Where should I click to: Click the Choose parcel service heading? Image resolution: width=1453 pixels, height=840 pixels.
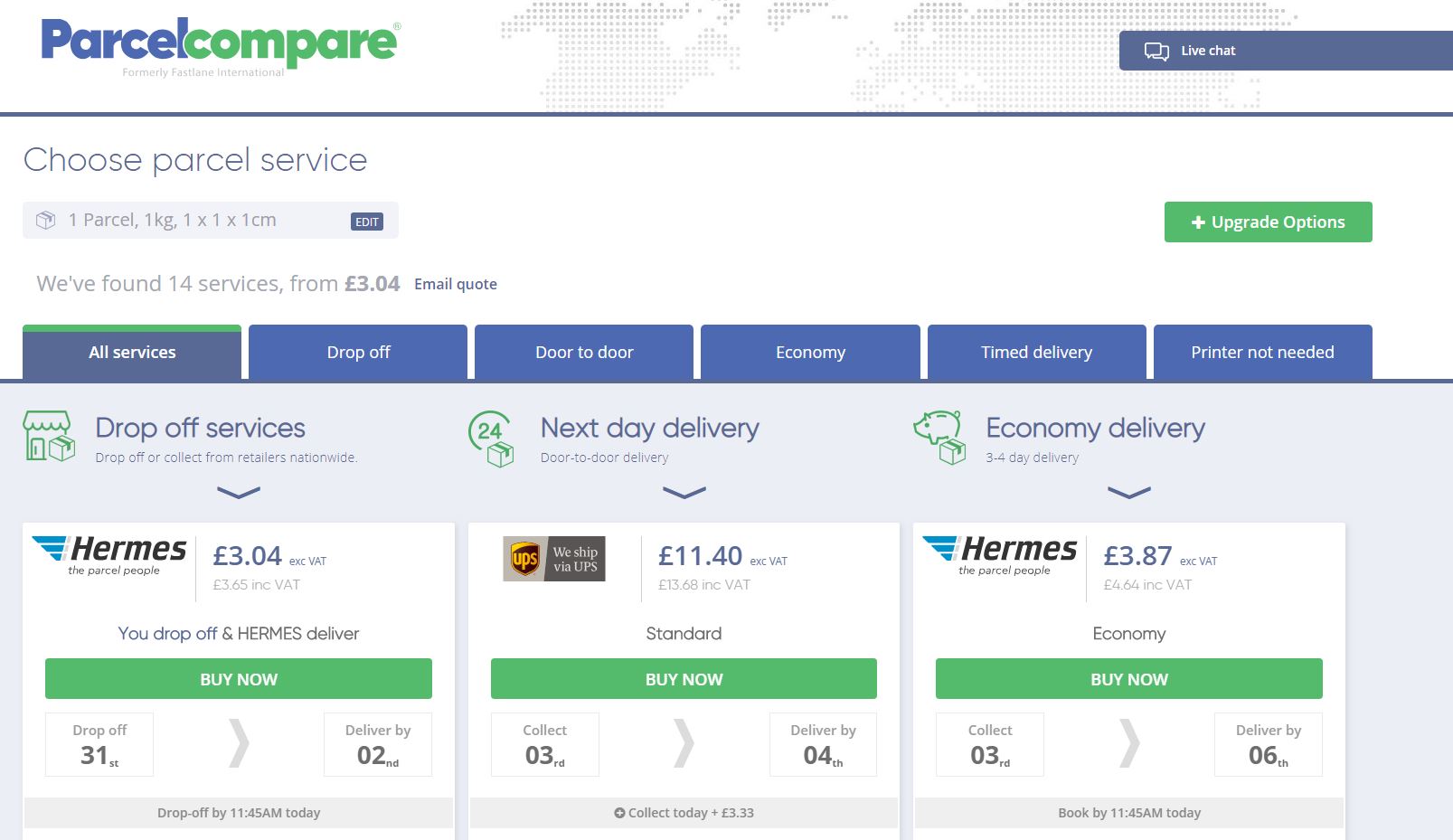pyautogui.click(x=195, y=160)
